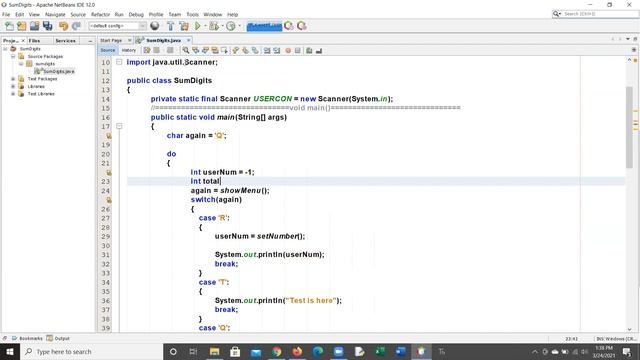Toggle Bookmark icon in editor toolbar
Viewport: 640px width, 360px height.
pos(255,50)
